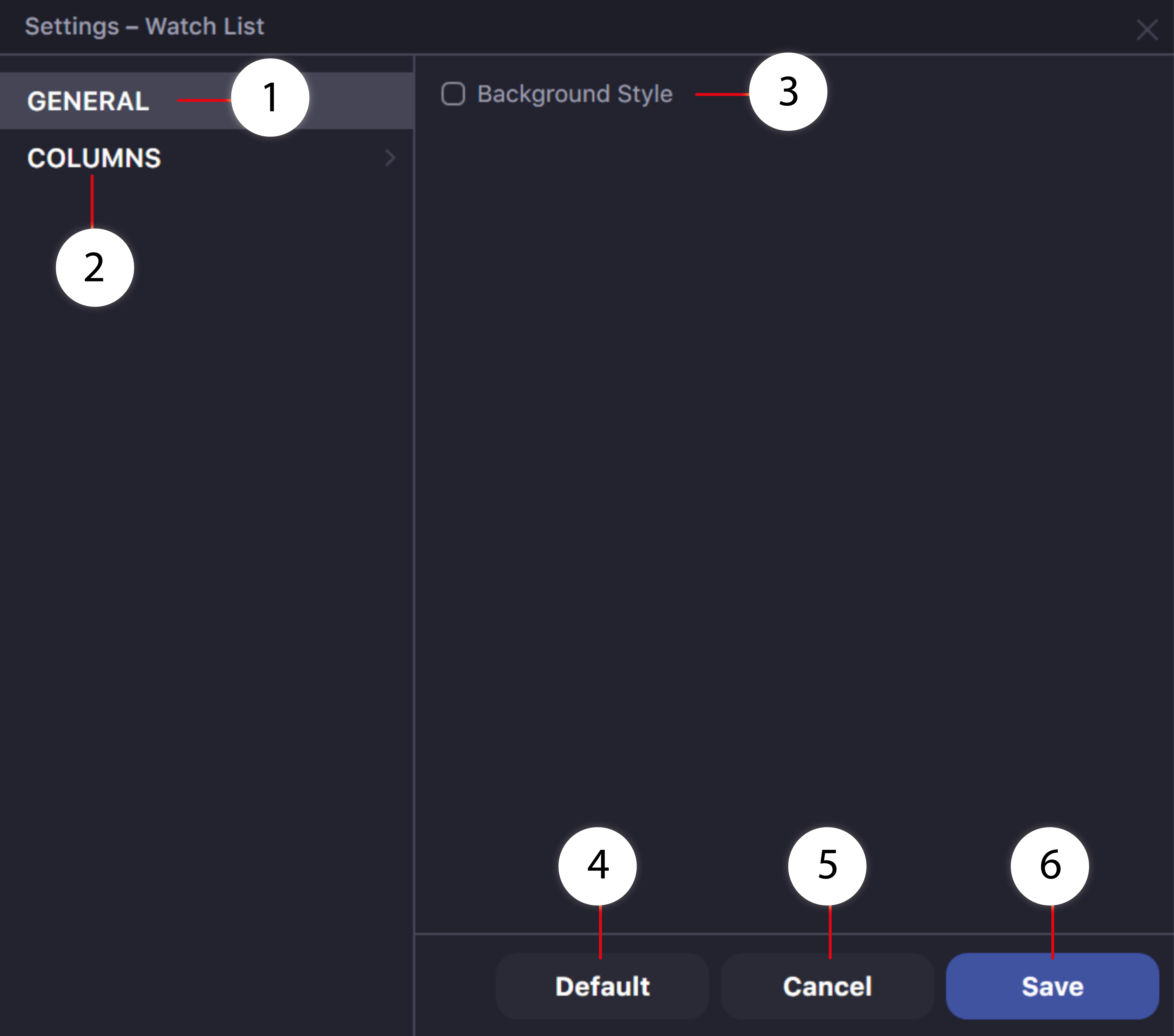Click callout circle number 5
This screenshot has height=1036, width=1174.
click(x=827, y=866)
